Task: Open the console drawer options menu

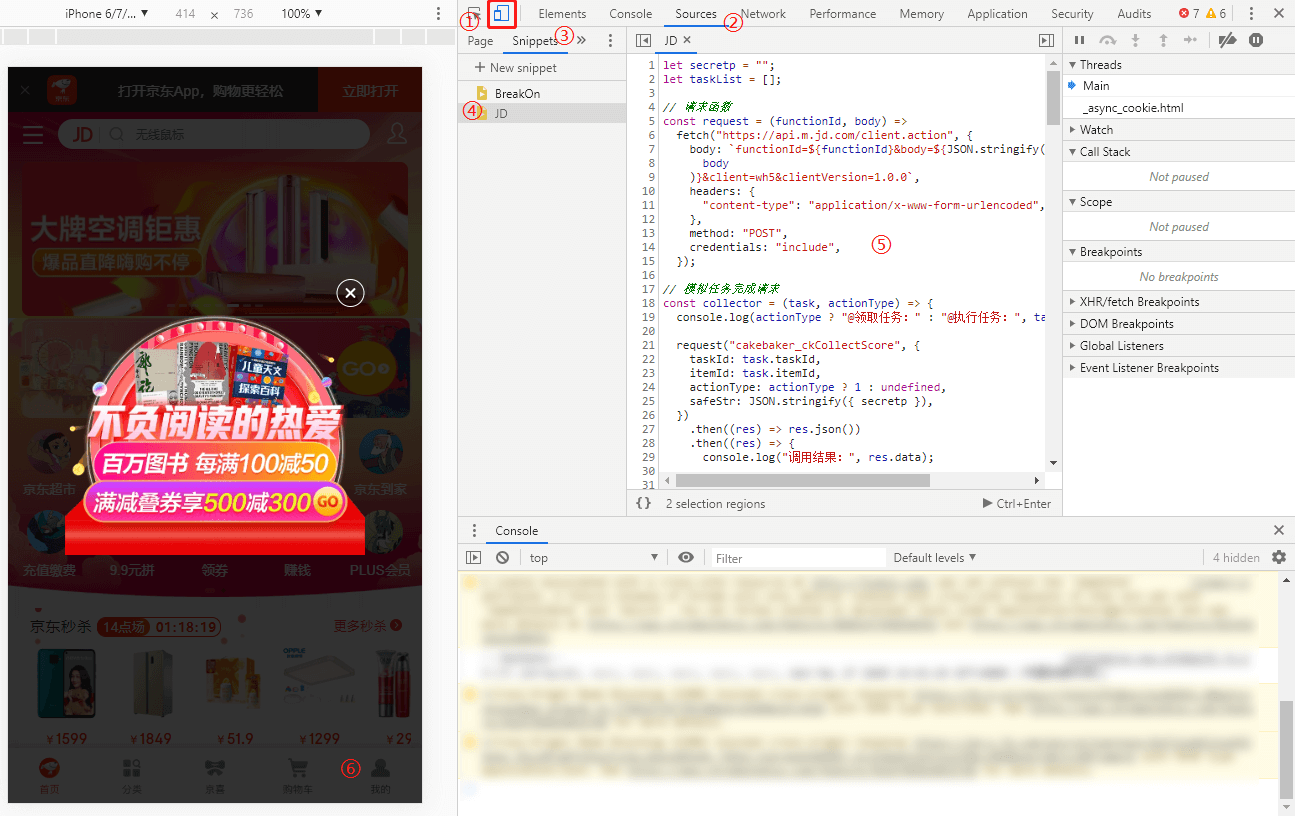Action: tap(474, 531)
